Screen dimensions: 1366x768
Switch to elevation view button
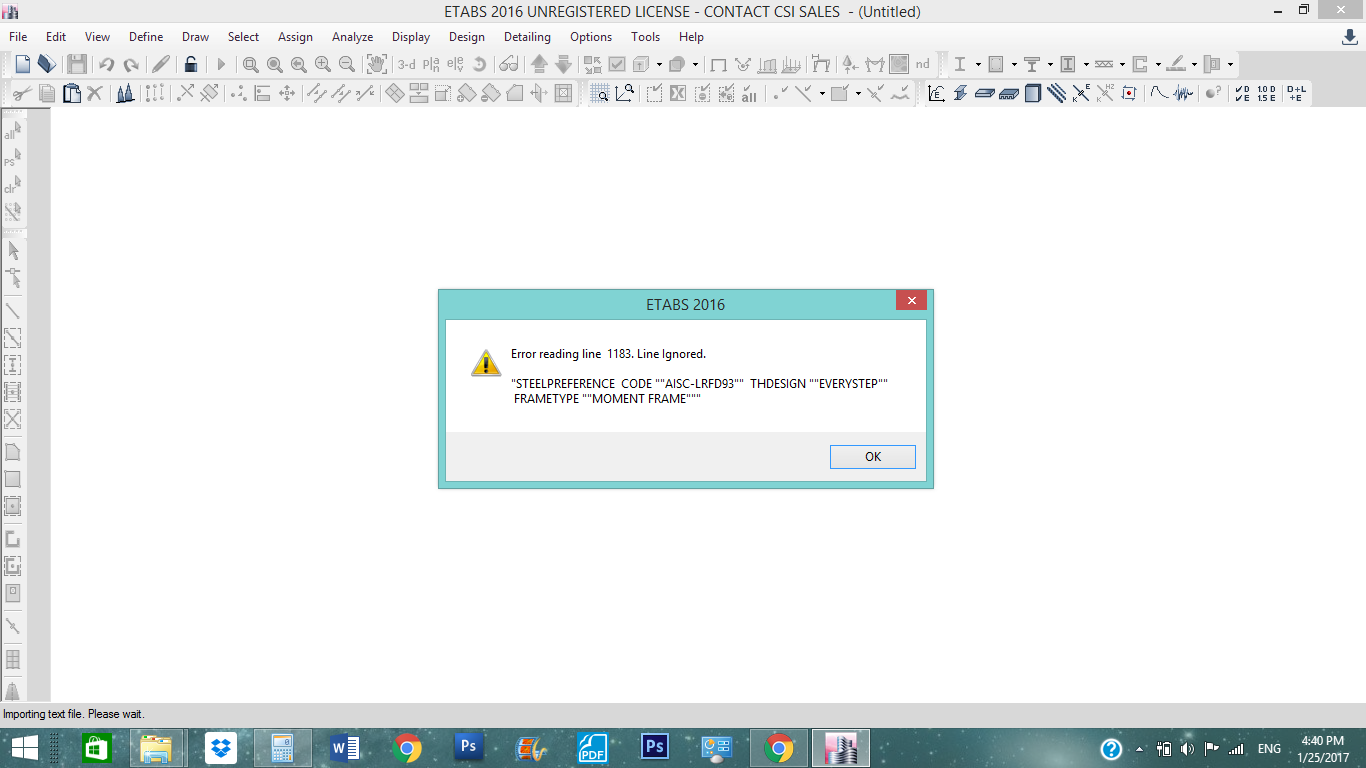[x=455, y=64]
